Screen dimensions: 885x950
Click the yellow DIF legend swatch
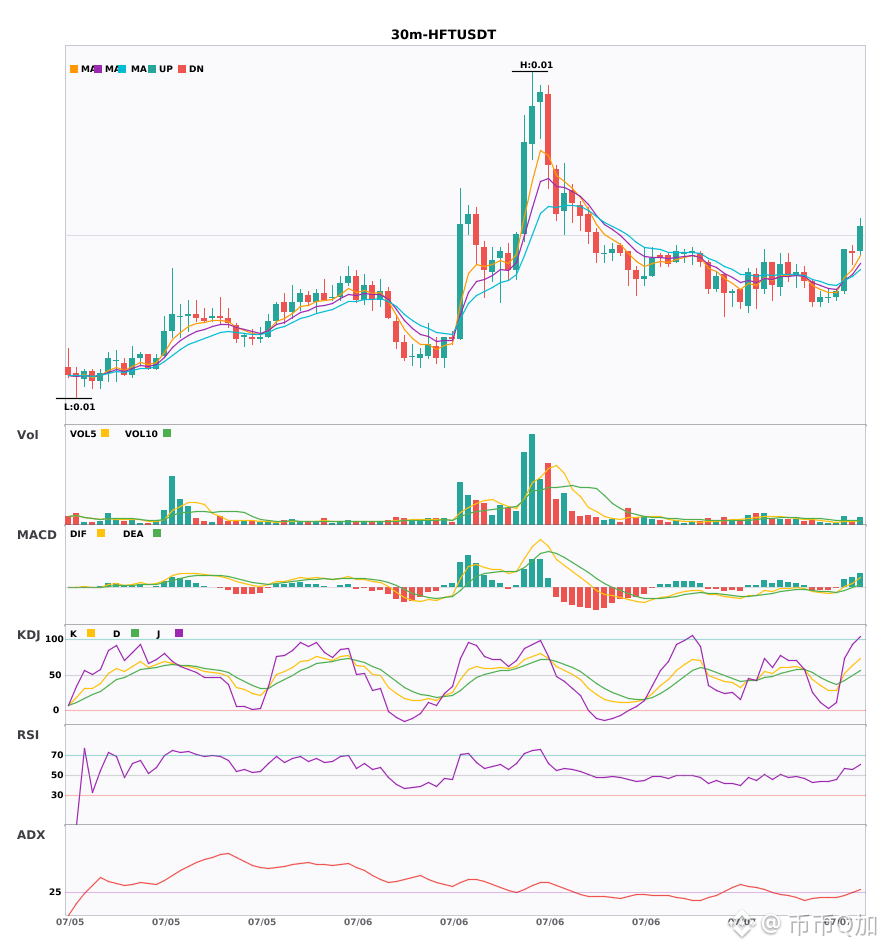coord(101,533)
